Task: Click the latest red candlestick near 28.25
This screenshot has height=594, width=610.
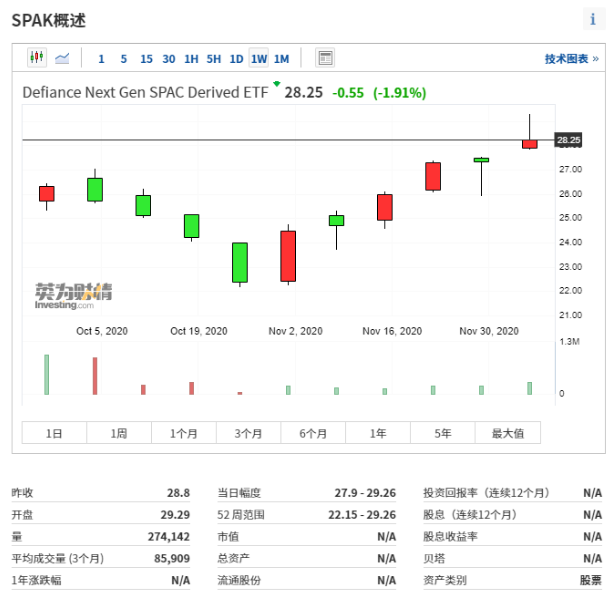Action: click(x=529, y=144)
